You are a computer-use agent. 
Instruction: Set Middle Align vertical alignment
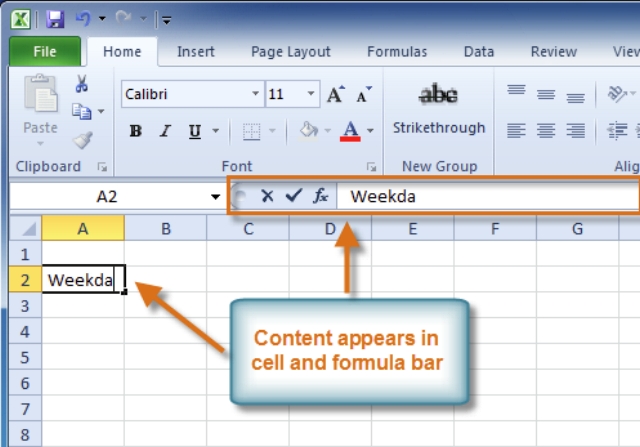(546, 95)
